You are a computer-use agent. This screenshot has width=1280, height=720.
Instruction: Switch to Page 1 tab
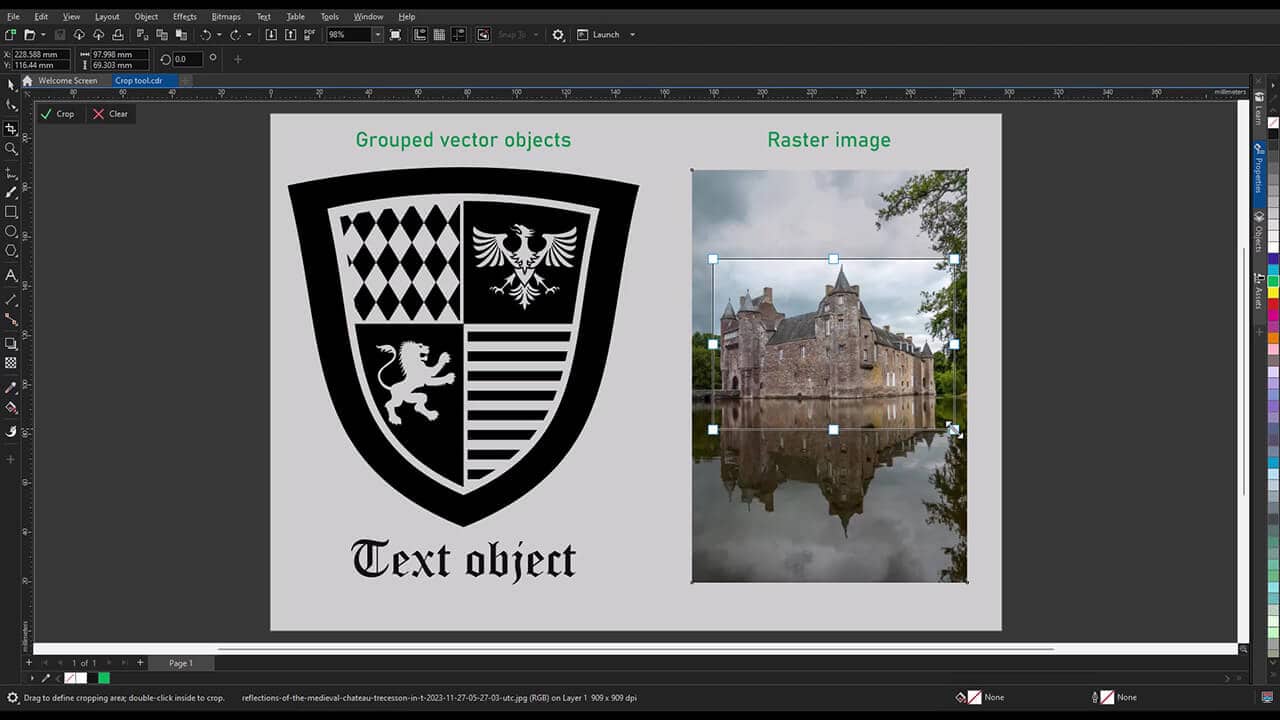point(181,663)
